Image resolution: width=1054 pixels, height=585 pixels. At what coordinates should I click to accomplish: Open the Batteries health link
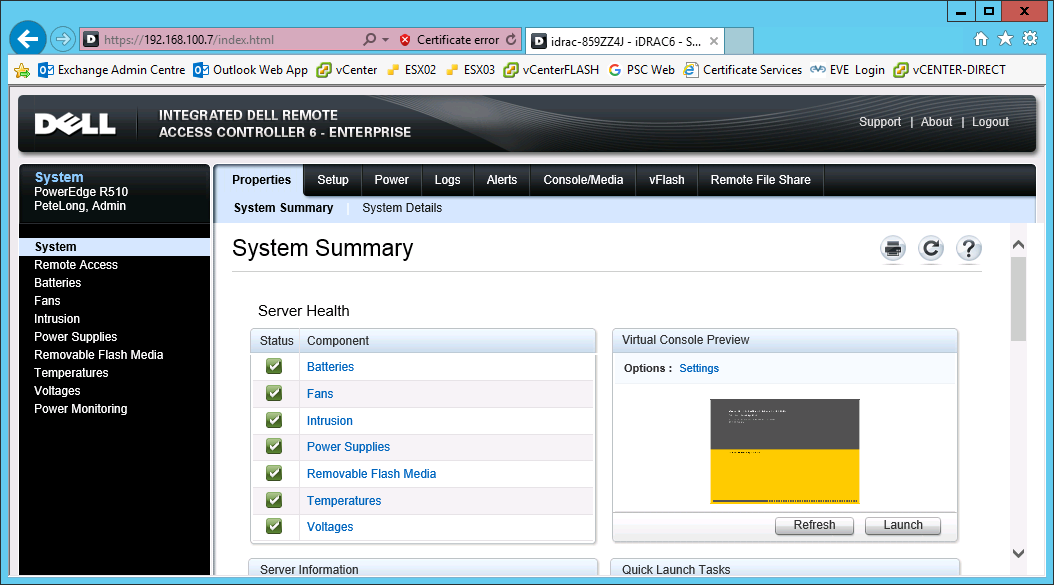[330, 367]
